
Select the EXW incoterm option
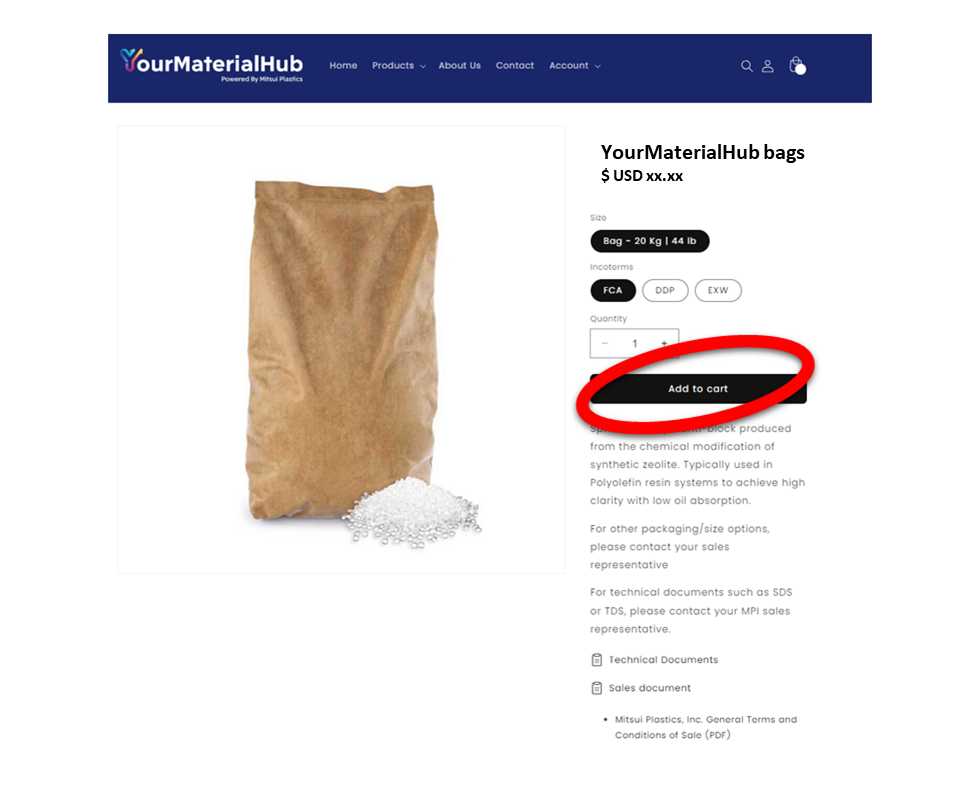tap(718, 291)
